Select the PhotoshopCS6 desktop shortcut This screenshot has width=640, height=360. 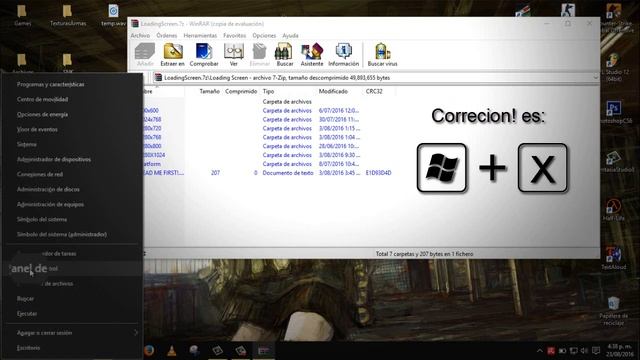click(614, 113)
